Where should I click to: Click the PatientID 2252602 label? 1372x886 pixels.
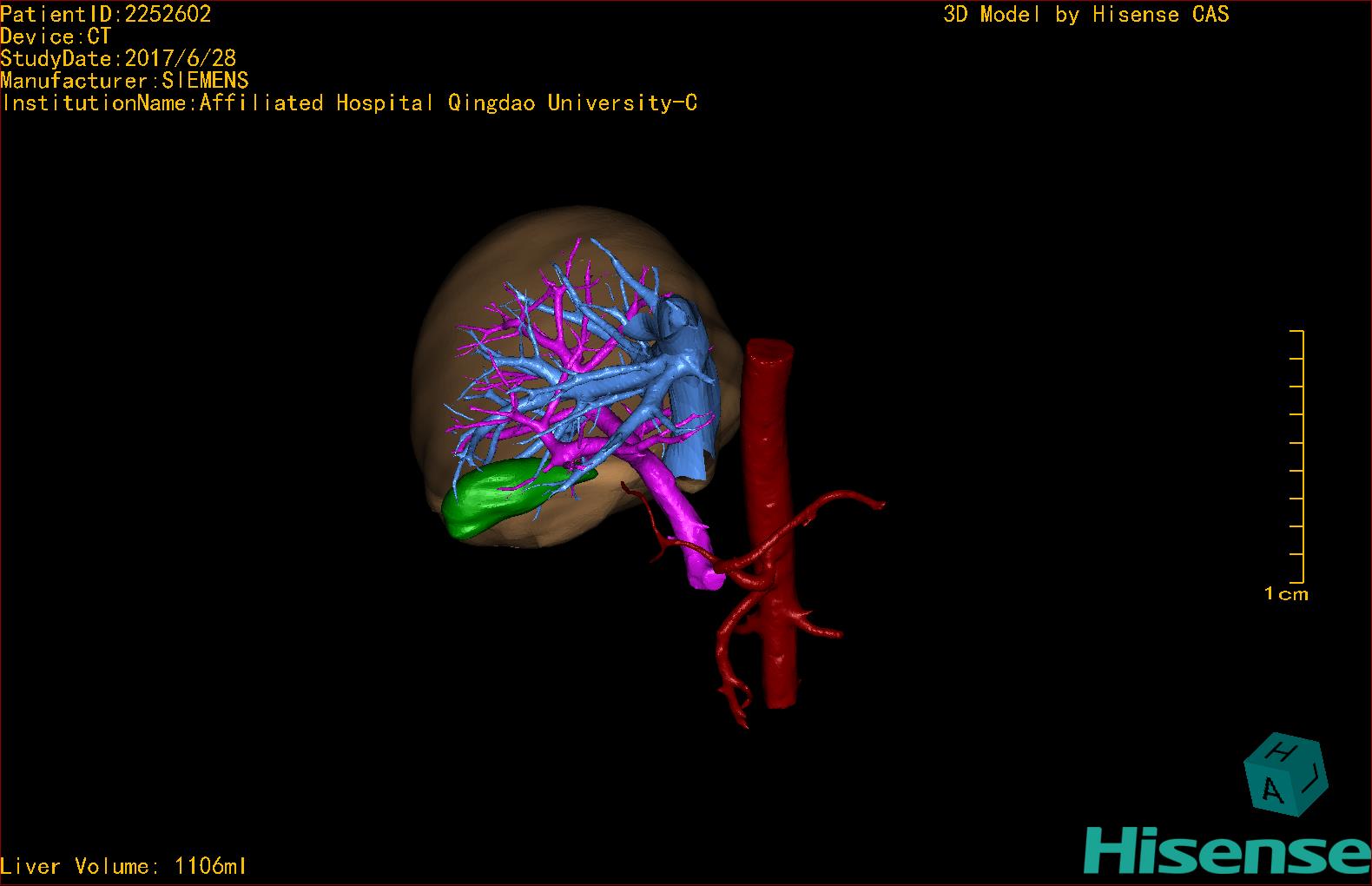coord(105,14)
